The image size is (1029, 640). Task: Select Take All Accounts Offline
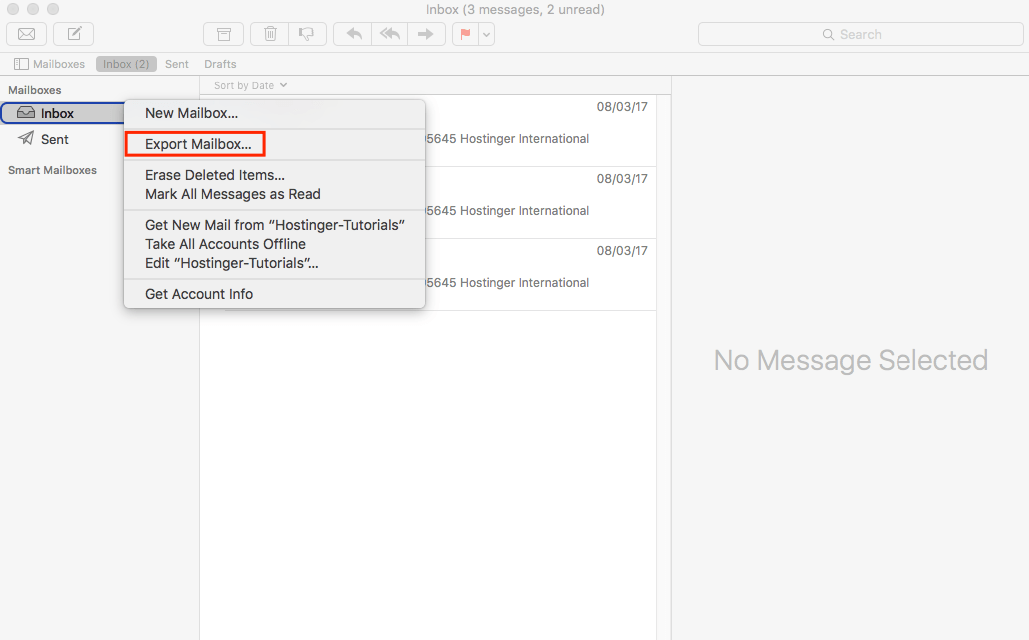(x=225, y=244)
